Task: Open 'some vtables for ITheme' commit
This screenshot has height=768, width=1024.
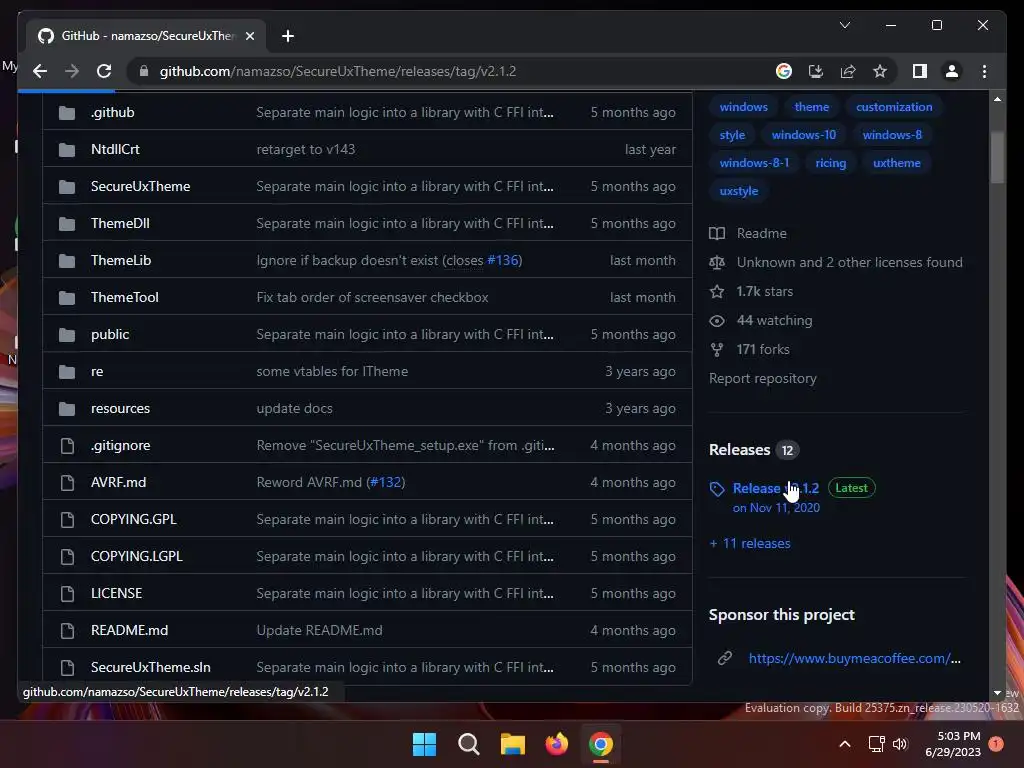Action: pyautogui.click(x=332, y=371)
